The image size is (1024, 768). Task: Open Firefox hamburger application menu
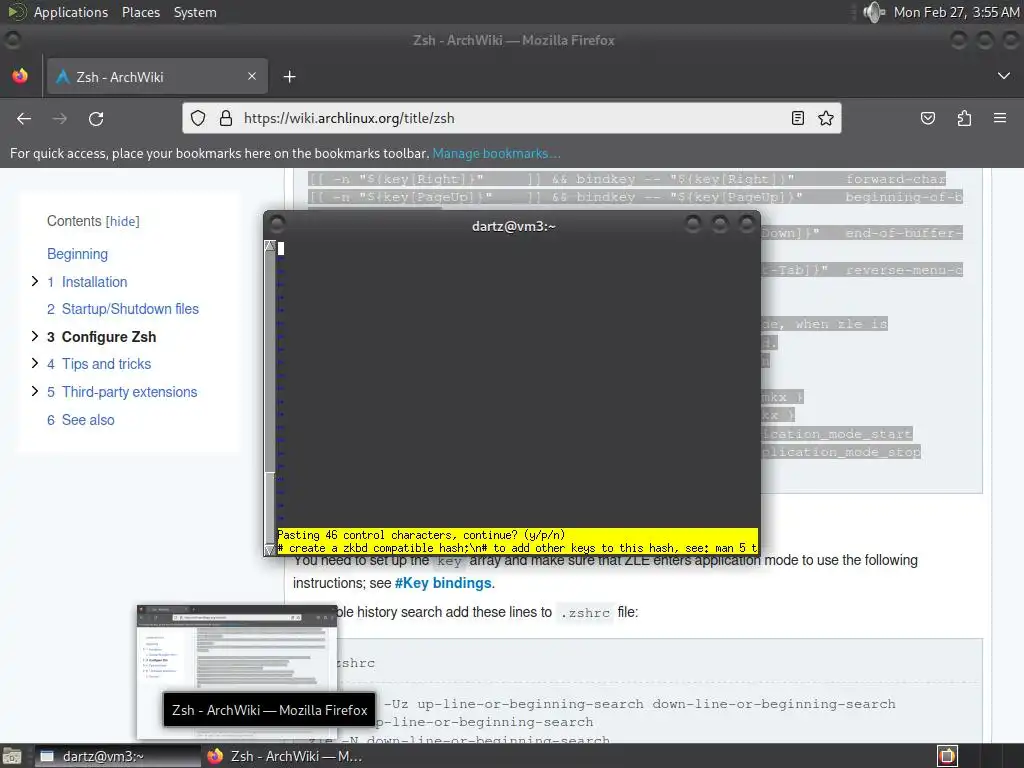[x=1000, y=118]
